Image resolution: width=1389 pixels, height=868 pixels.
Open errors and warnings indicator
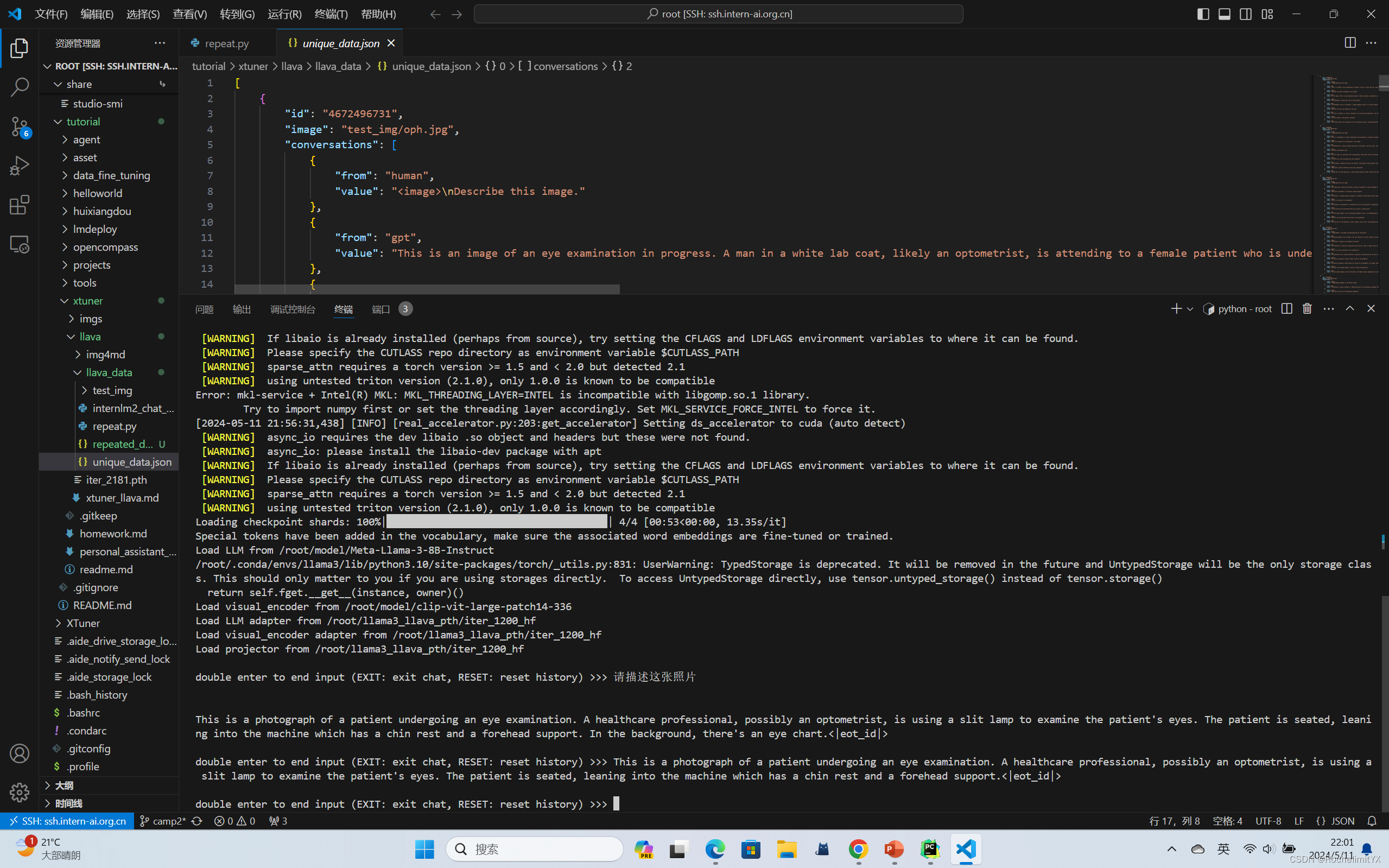(234, 821)
